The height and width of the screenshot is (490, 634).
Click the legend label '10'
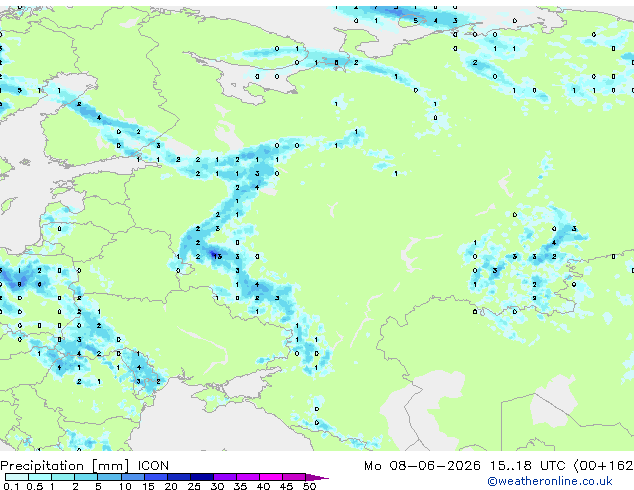coord(125,486)
